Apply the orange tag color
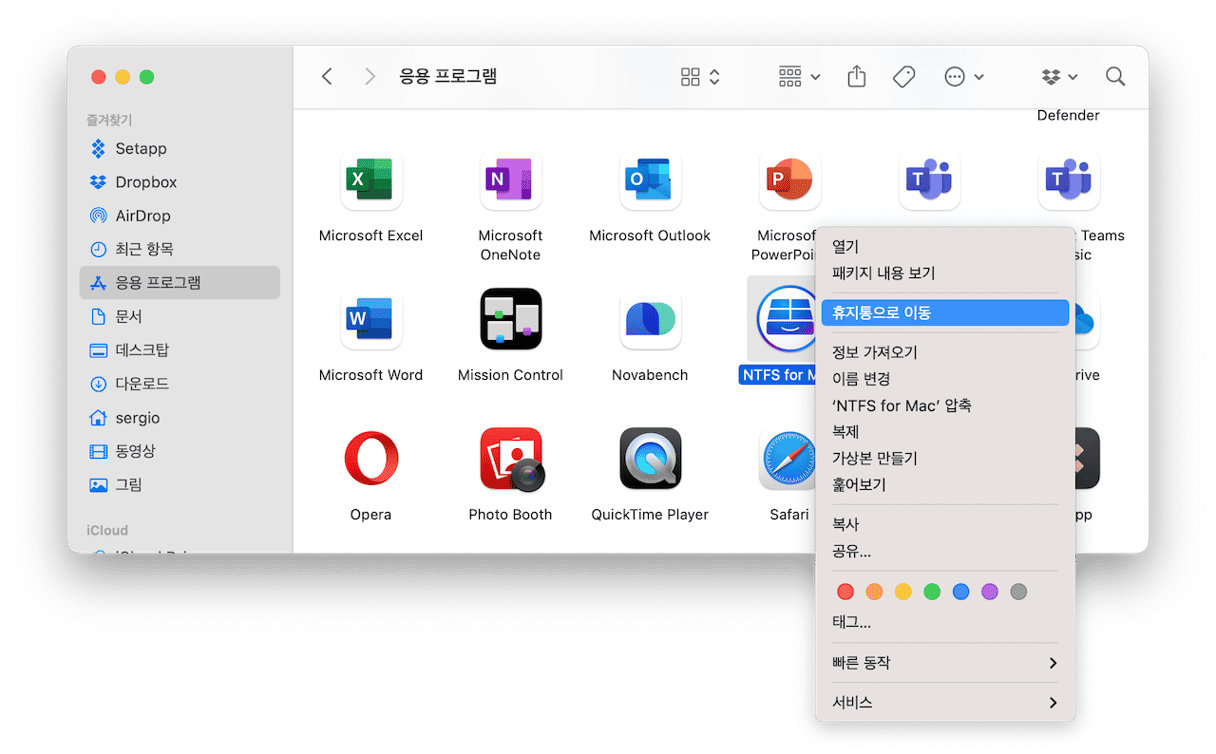Screen dimensions: 1216x754 point(875,592)
